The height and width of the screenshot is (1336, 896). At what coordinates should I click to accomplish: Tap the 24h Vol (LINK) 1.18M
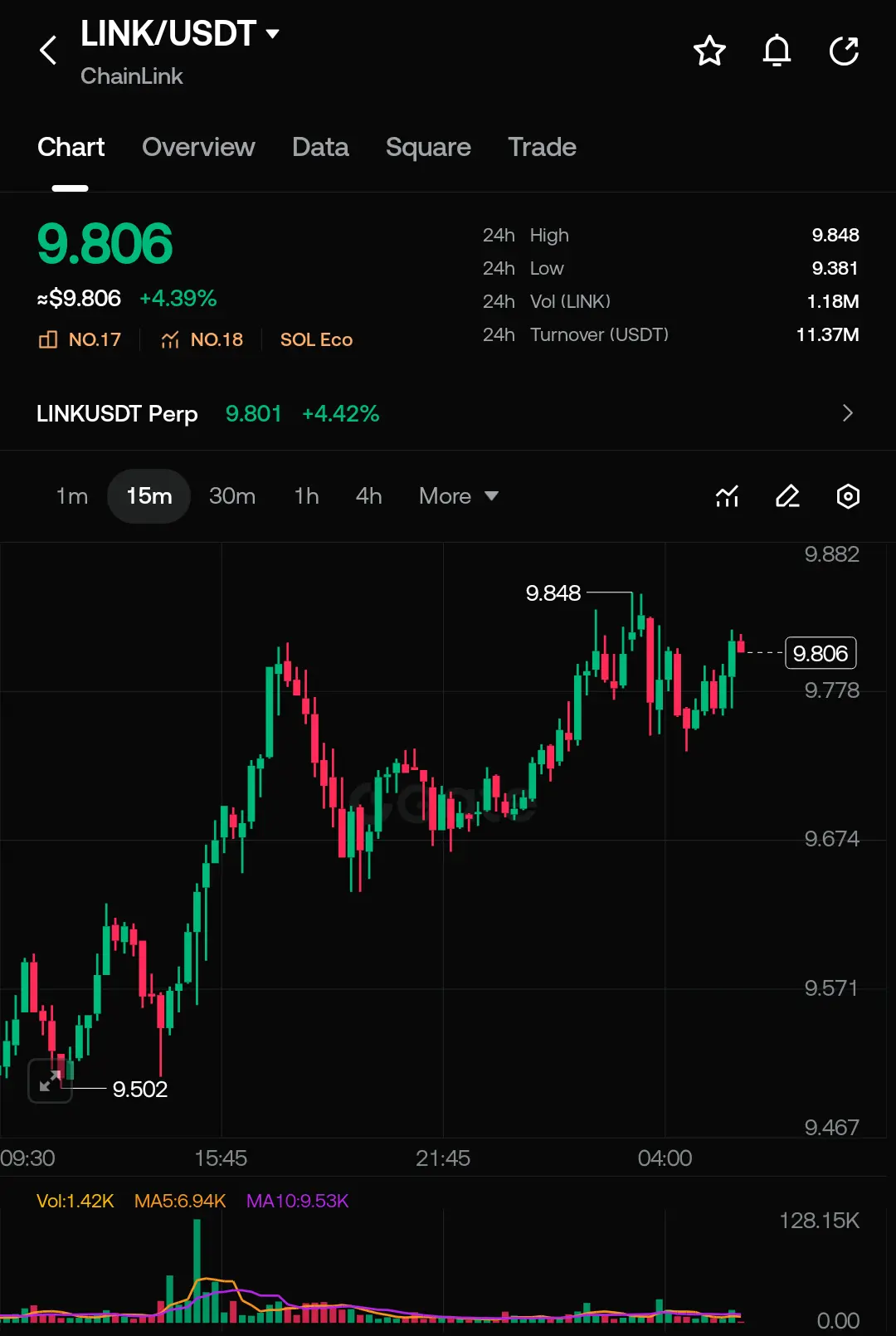click(x=833, y=301)
